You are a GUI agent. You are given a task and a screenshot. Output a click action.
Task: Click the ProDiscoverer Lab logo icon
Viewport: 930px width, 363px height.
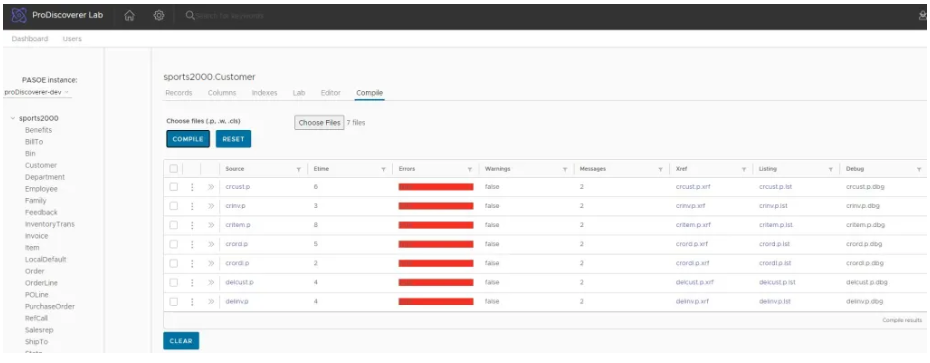tap(20, 15)
